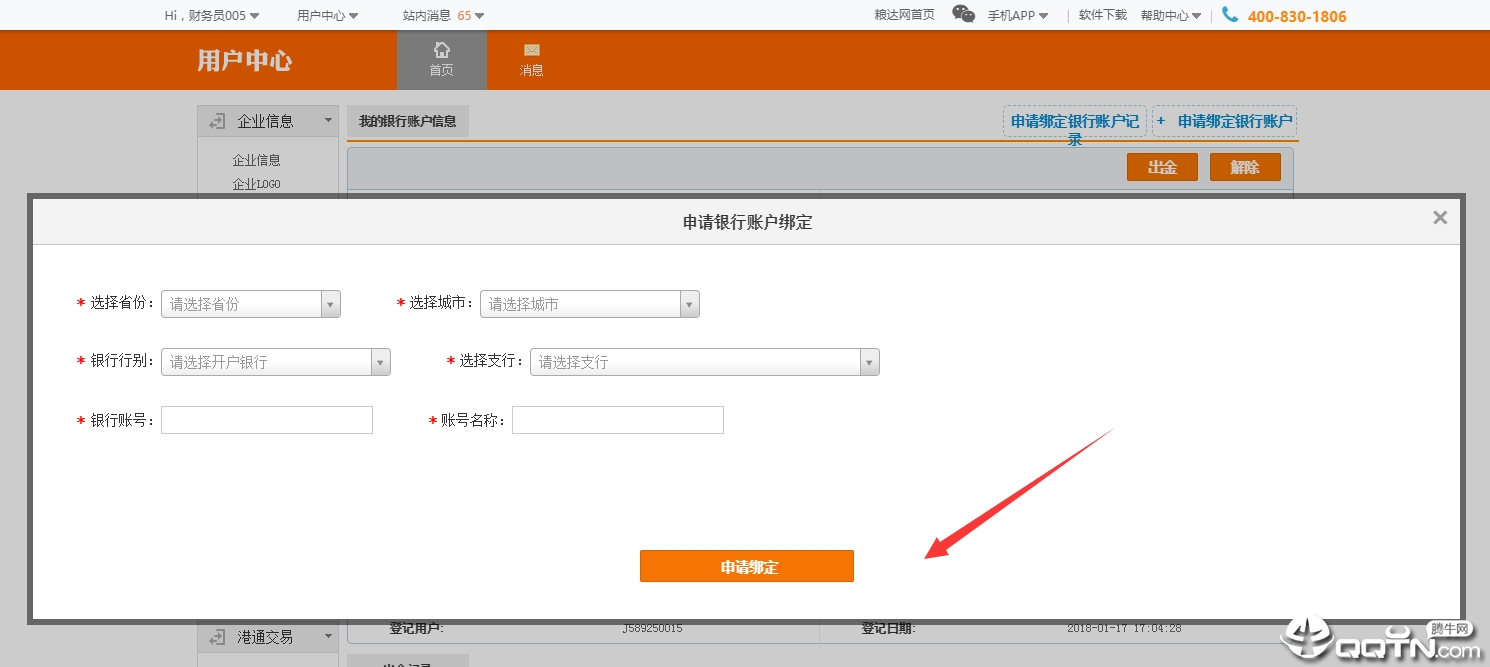Open the 手机APP dropdown menu
1490x667 pixels.
[1017, 15]
